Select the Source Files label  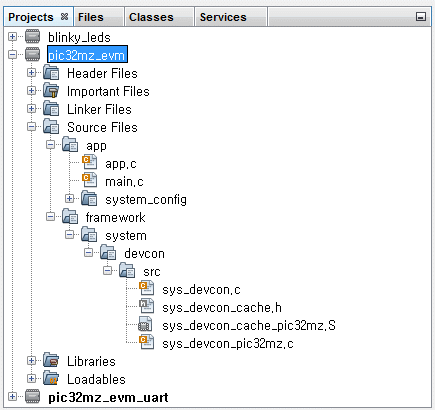click(x=102, y=127)
